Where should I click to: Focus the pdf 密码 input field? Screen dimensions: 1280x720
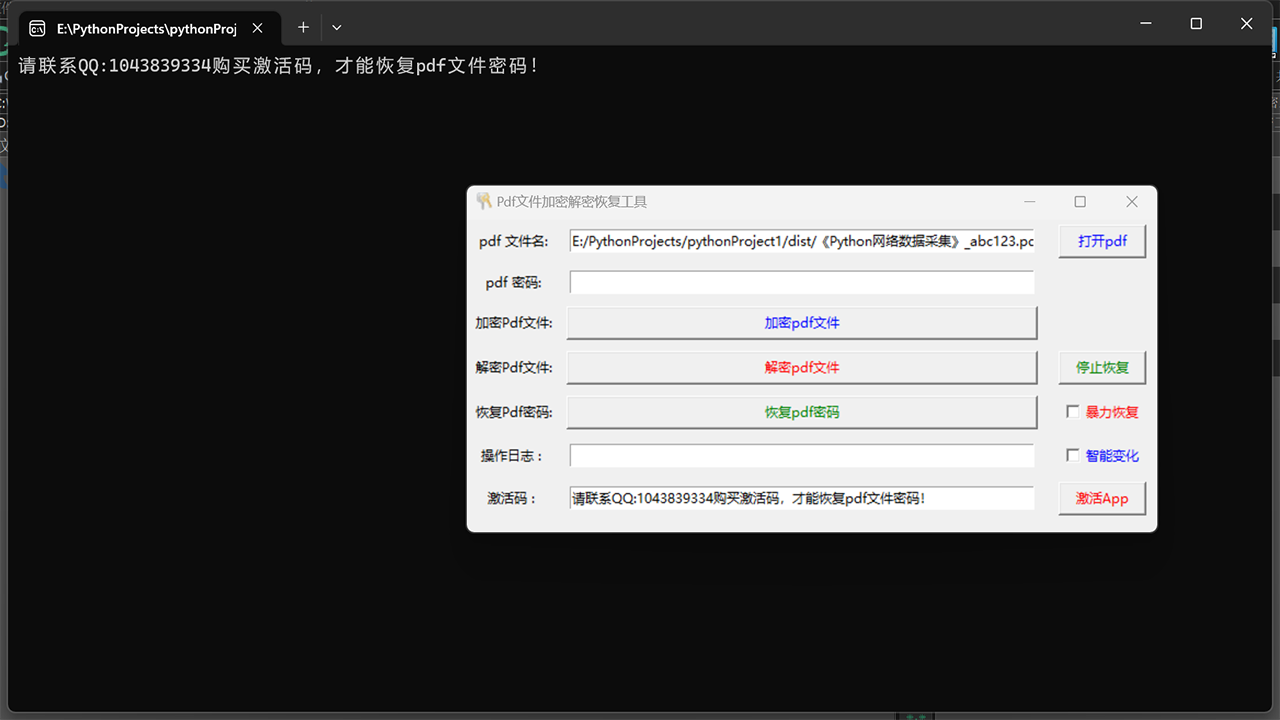pyautogui.click(x=802, y=282)
